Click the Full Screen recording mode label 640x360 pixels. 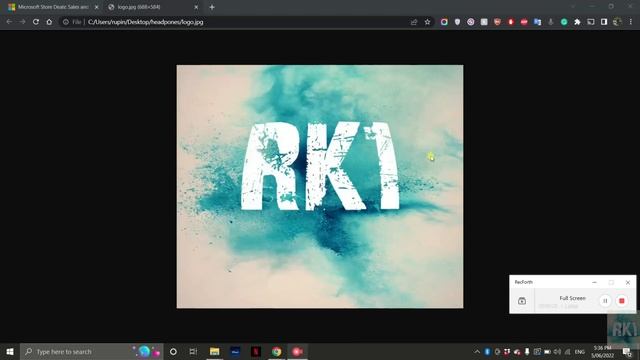[x=572, y=298]
